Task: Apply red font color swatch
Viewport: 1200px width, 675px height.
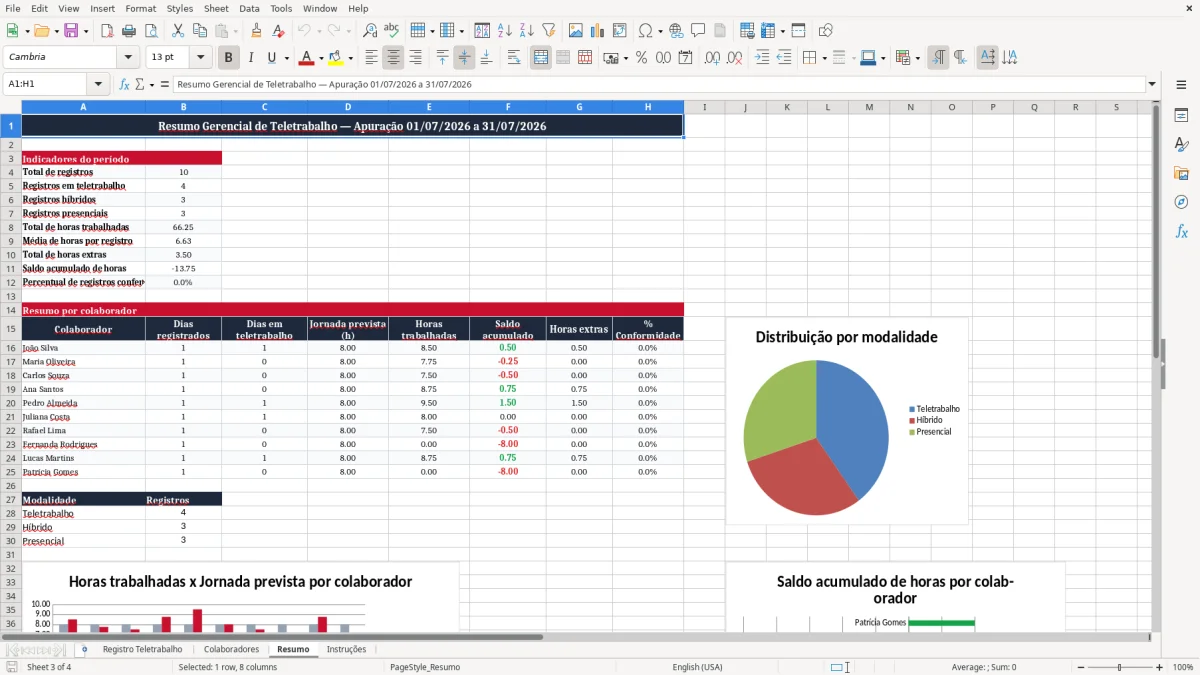Action: [x=307, y=58]
